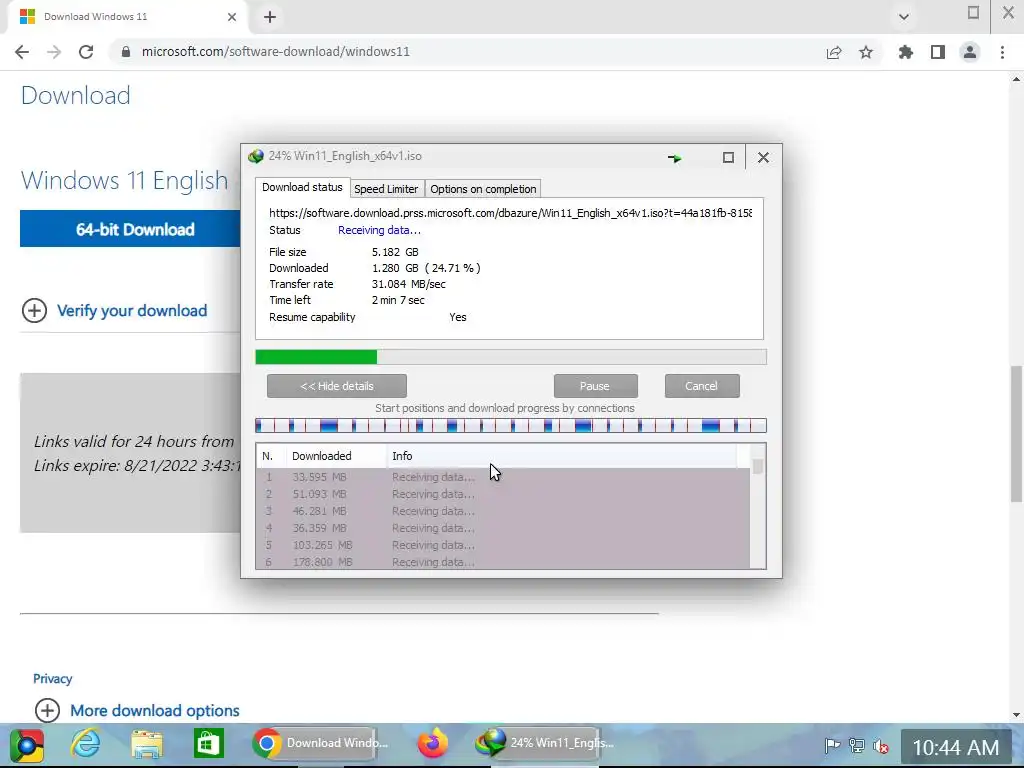Viewport: 1024px width, 768px height.
Task: Switch to the Download status tab
Action: pos(302,187)
